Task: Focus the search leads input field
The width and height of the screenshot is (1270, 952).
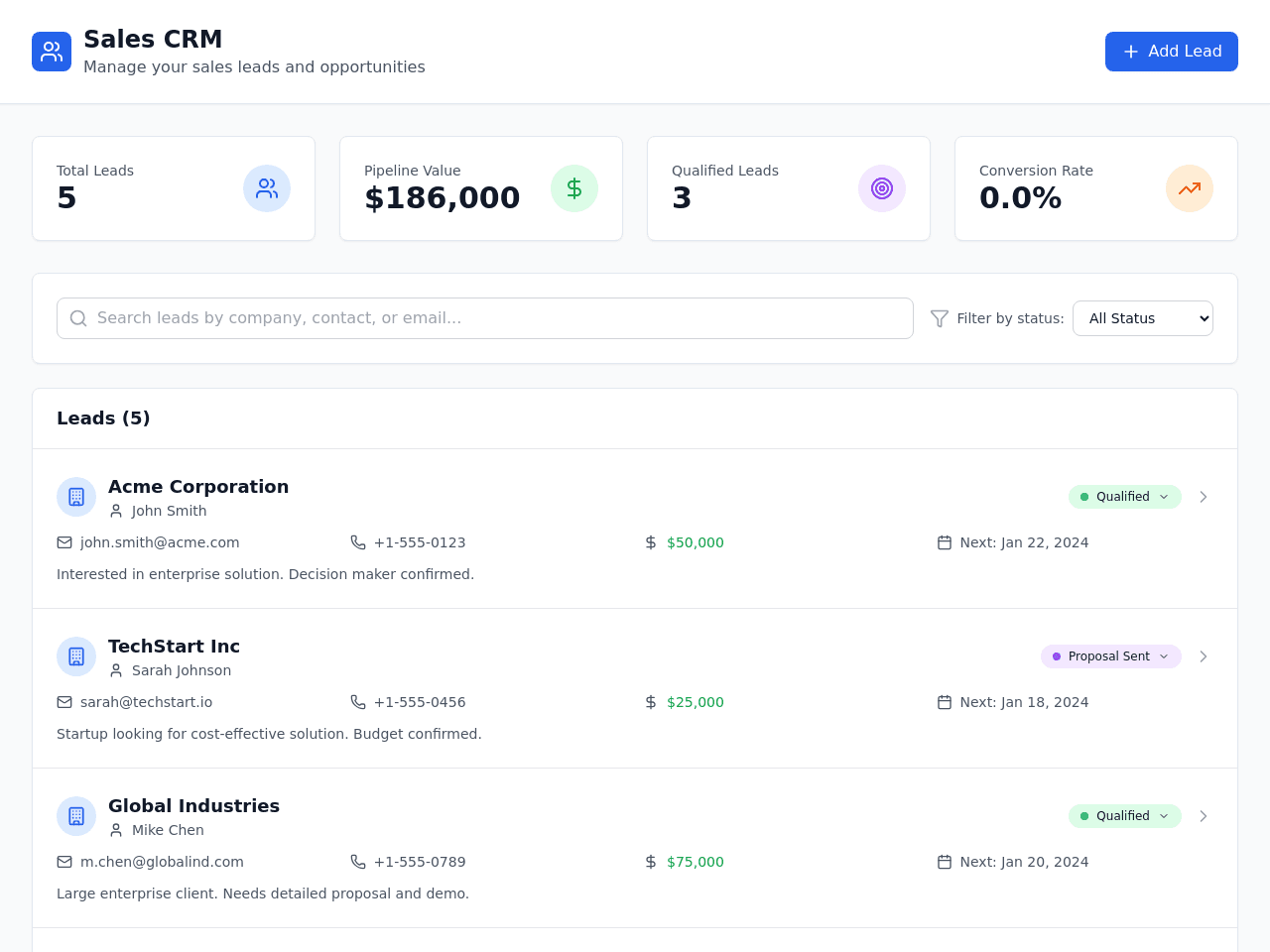Action: pos(485,318)
